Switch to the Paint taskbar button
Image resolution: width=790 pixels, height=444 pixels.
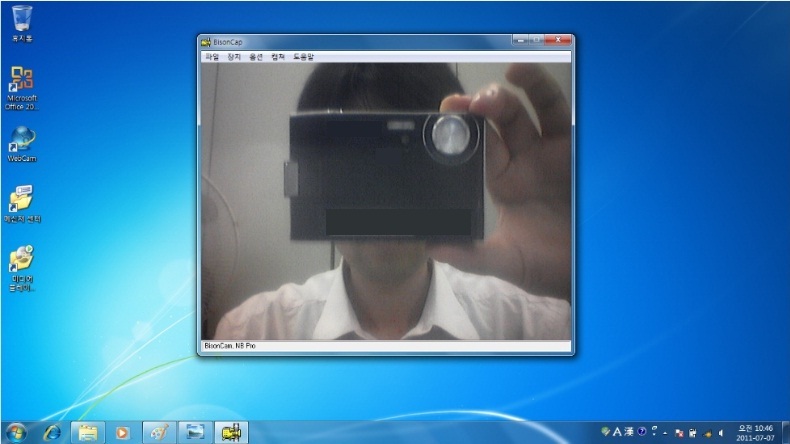click(x=159, y=432)
